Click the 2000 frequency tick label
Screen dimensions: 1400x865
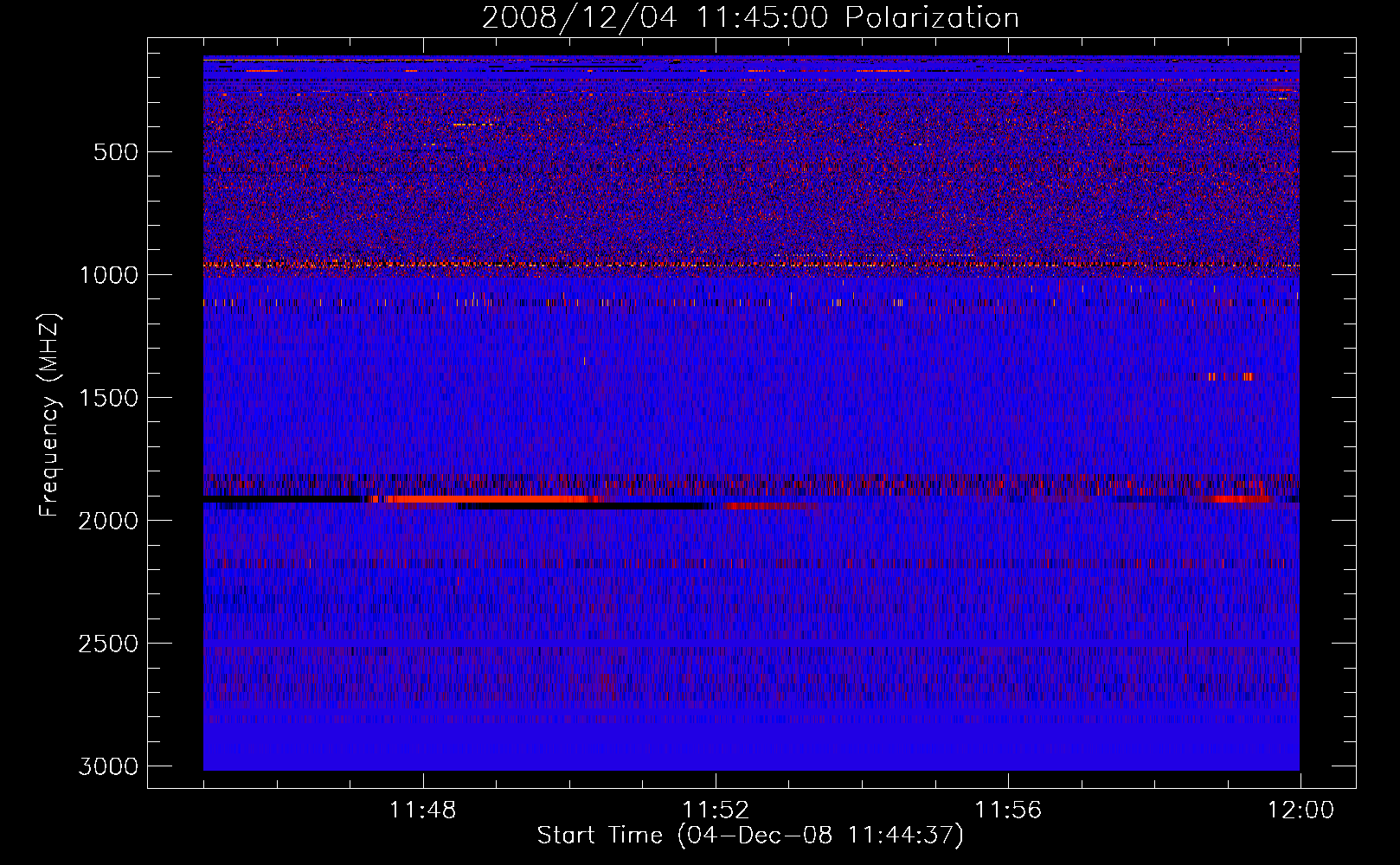tap(108, 521)
